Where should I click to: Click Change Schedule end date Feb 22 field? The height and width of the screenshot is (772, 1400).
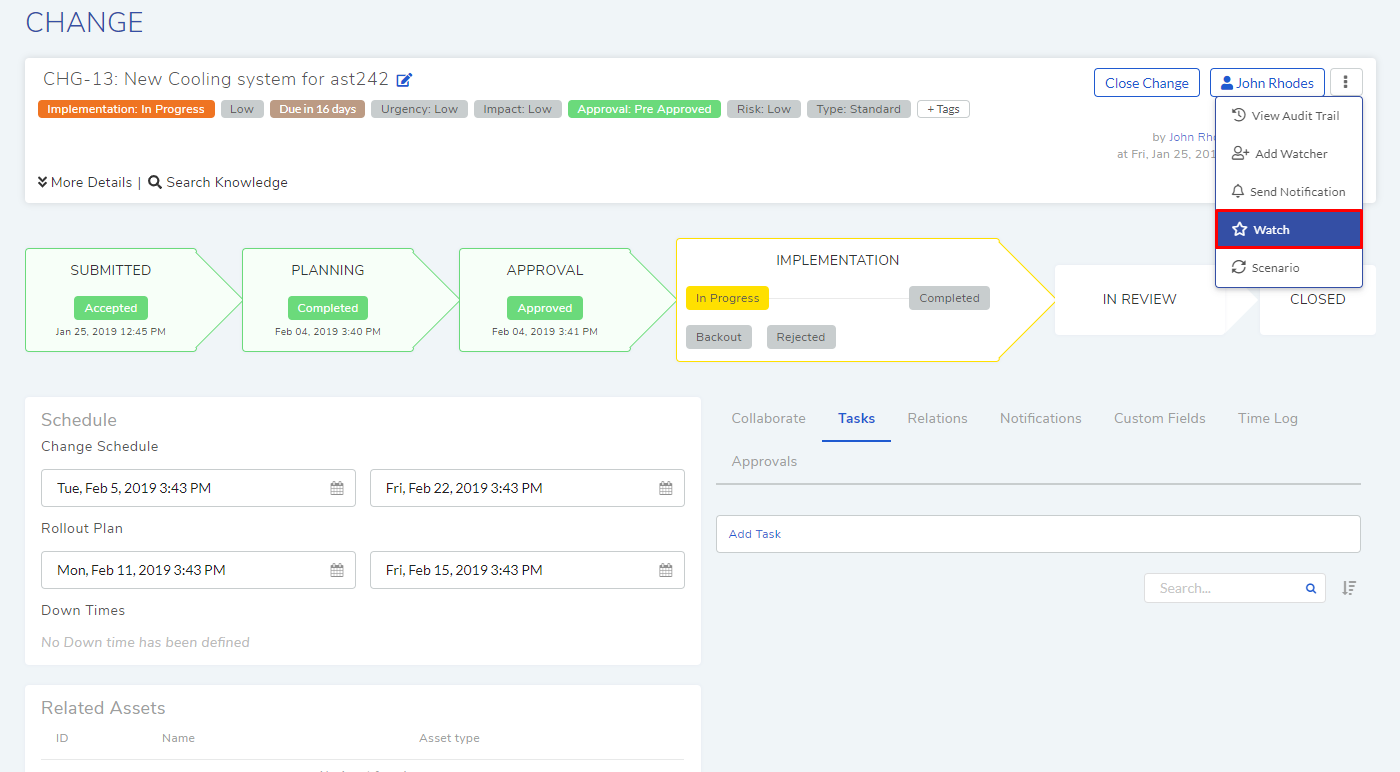pyautogui.click(x=527, y=488)
